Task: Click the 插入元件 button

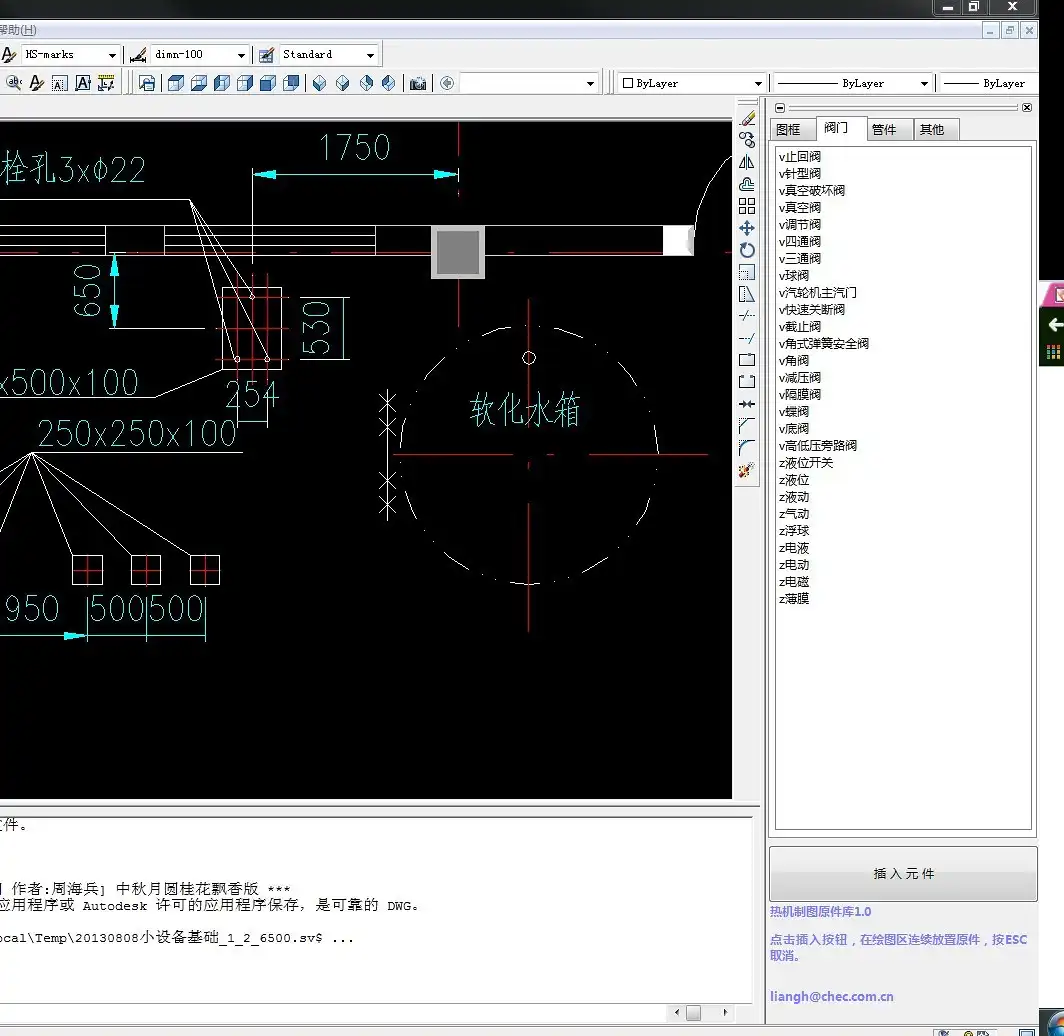Action: pos(903,873)
